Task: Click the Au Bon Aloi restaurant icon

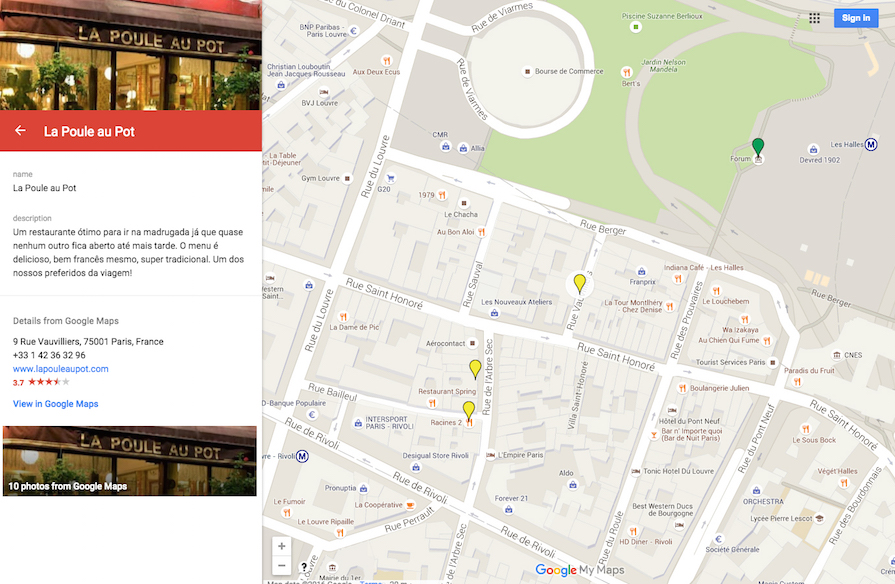Action: coord(482,232)
